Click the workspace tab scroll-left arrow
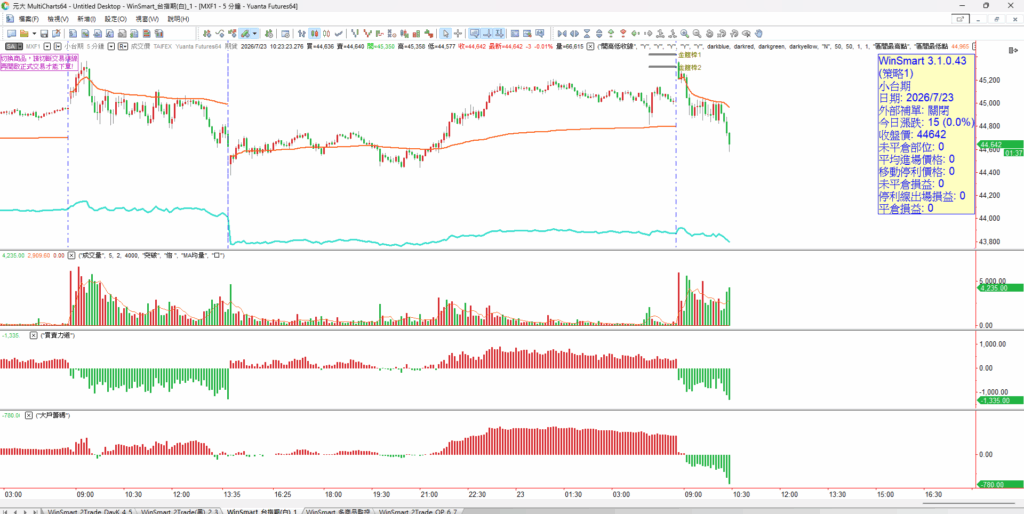1024x514 pixels. coord(15,511)
